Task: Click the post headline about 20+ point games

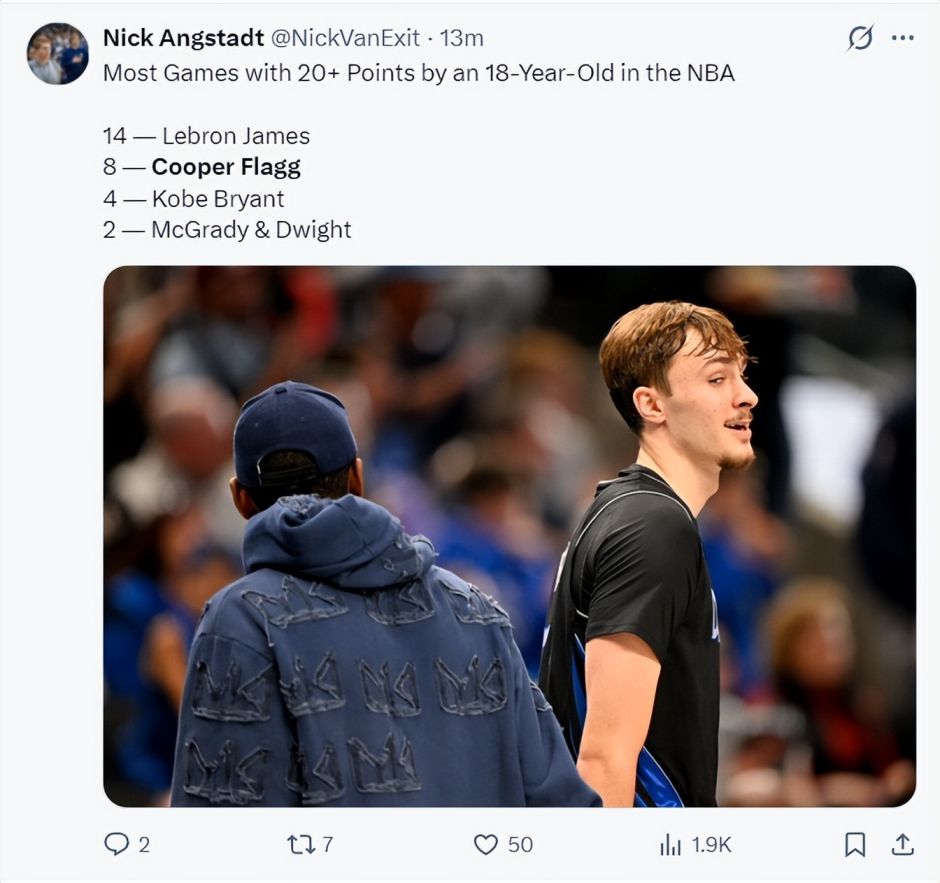Action: [418, 73]
